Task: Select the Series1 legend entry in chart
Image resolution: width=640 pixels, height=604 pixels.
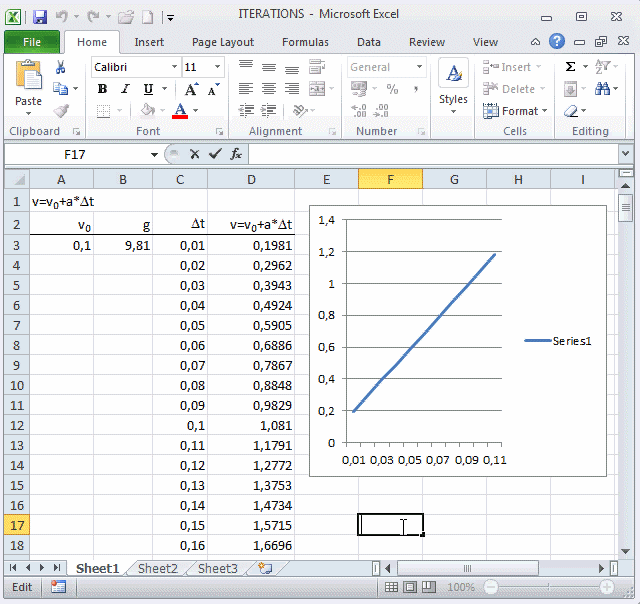Action: (558, 341)
